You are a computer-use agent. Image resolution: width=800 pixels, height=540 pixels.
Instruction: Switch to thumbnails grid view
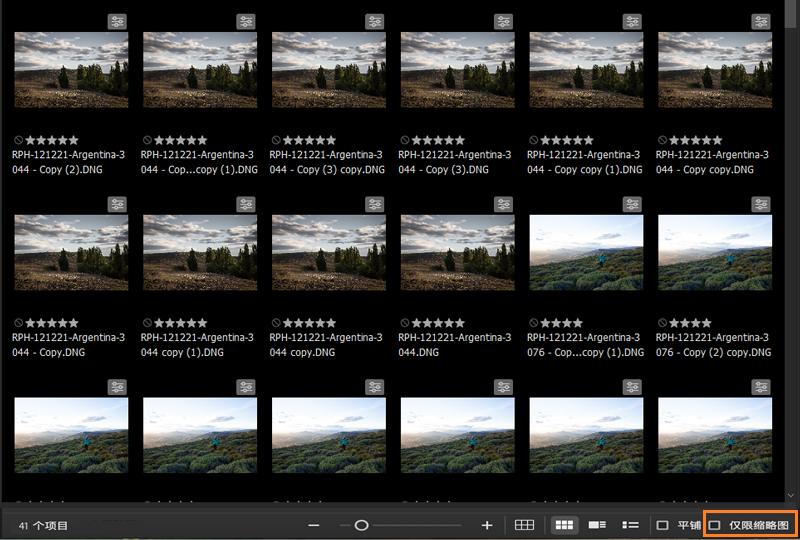pos(564,525)
